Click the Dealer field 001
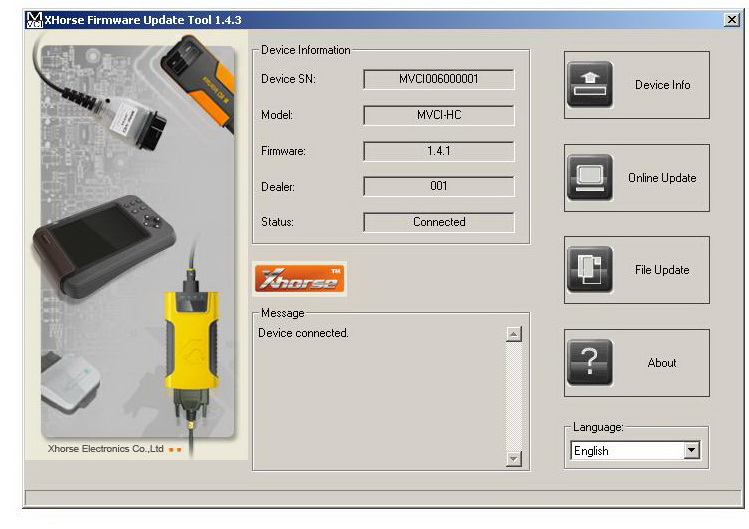The height and width of the screenshot is (529, 749). (439, 186)
